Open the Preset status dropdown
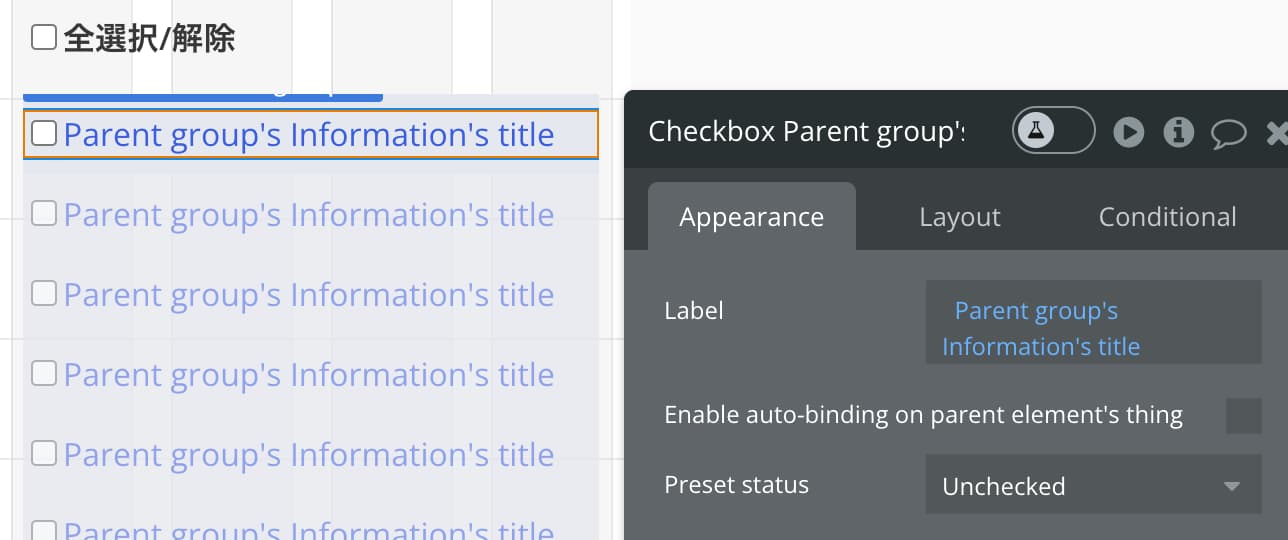This screenshot has height=540, width=1288. point(1093,485)
